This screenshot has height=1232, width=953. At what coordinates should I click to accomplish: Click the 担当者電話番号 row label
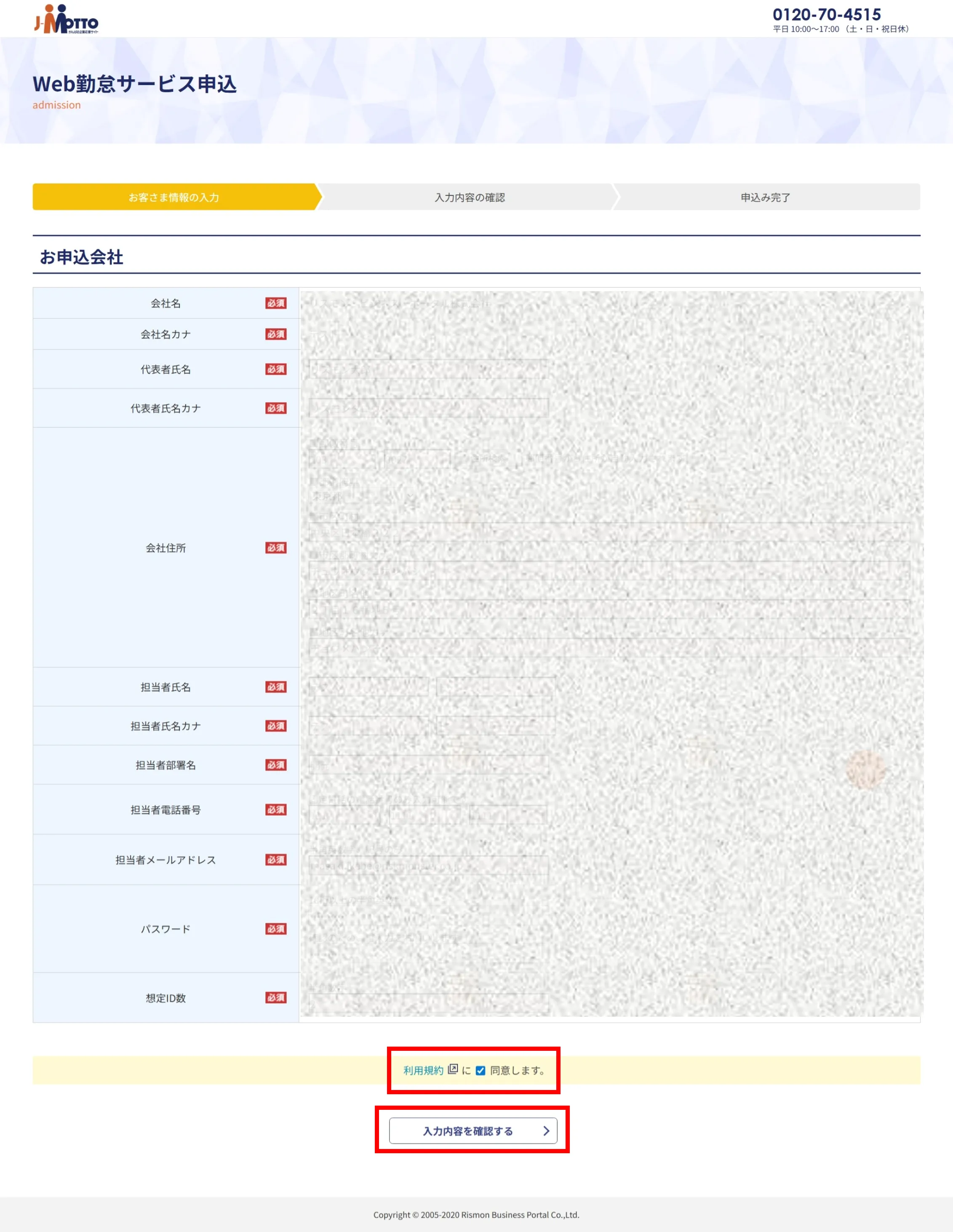pyautogui.click(x=166, y=809)
